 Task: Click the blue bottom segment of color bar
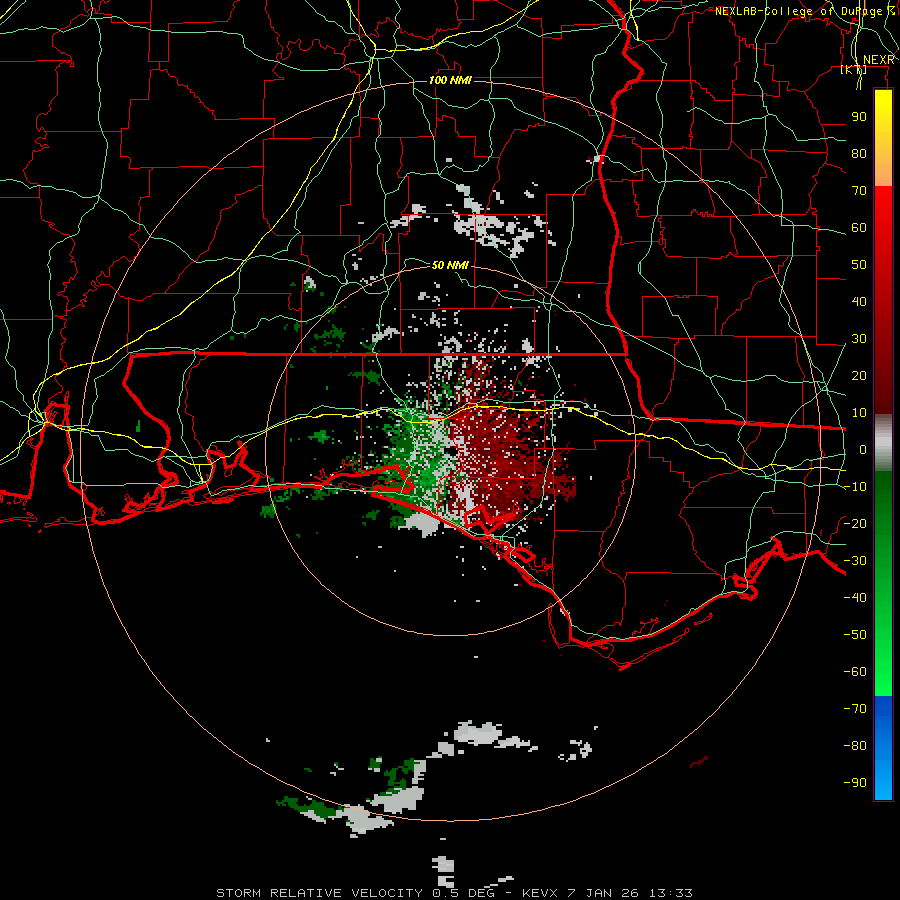(883, 747)
